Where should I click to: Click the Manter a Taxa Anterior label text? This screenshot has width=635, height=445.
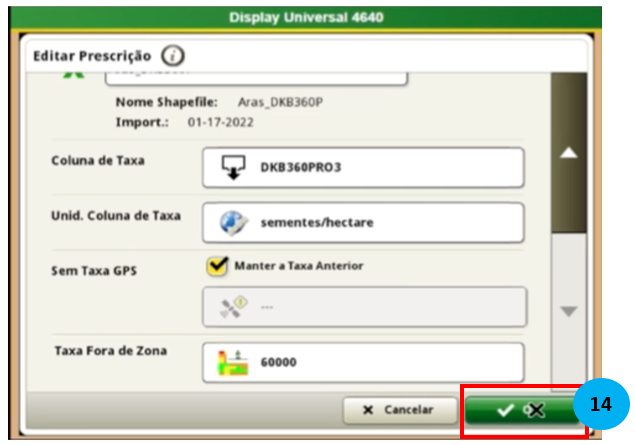[x=298, y=266]
